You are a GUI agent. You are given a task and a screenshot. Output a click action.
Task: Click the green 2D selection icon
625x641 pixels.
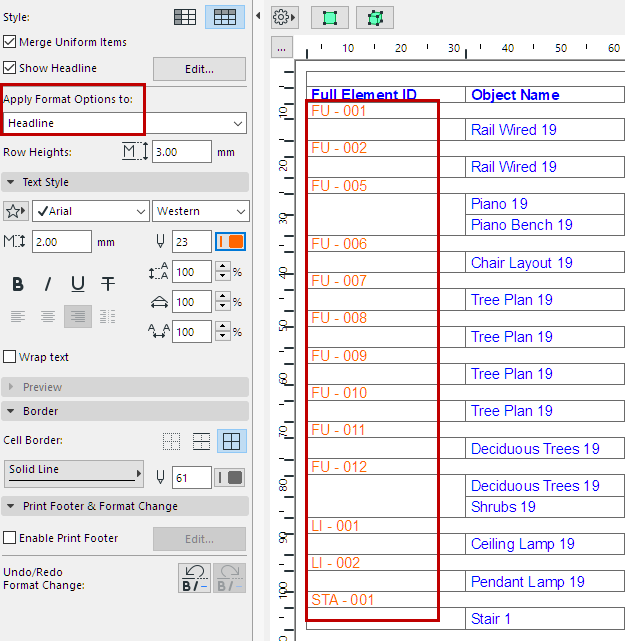click(x=330, y=18)
